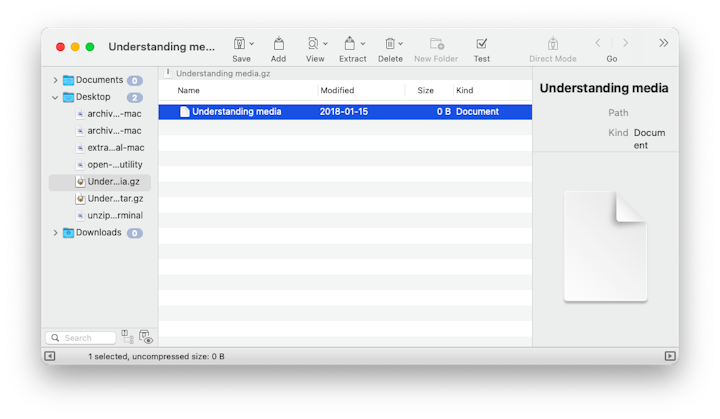Expand the Downloads folder tree

coord(55,232)
